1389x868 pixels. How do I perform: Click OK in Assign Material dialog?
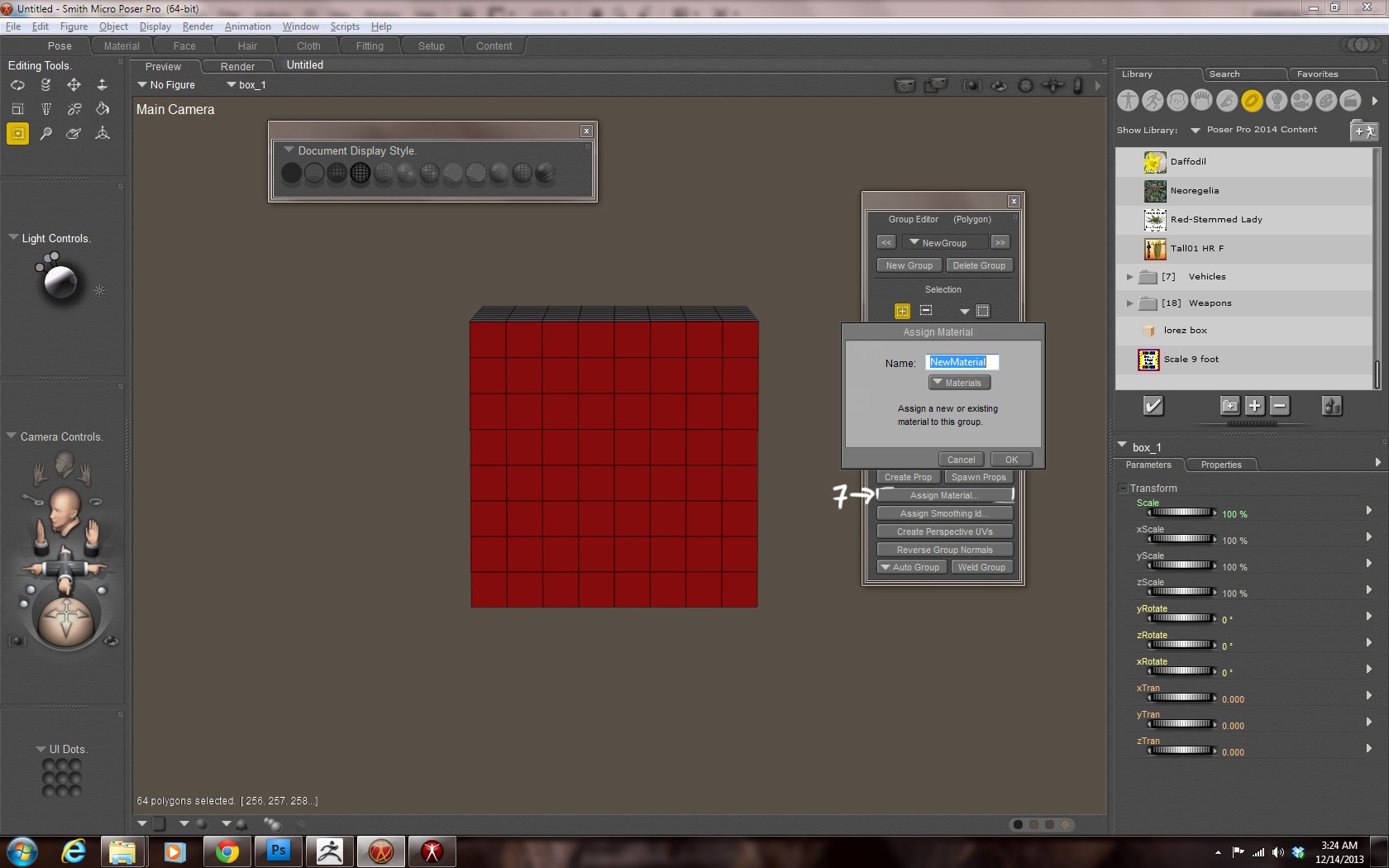(x=1011, y=460)
